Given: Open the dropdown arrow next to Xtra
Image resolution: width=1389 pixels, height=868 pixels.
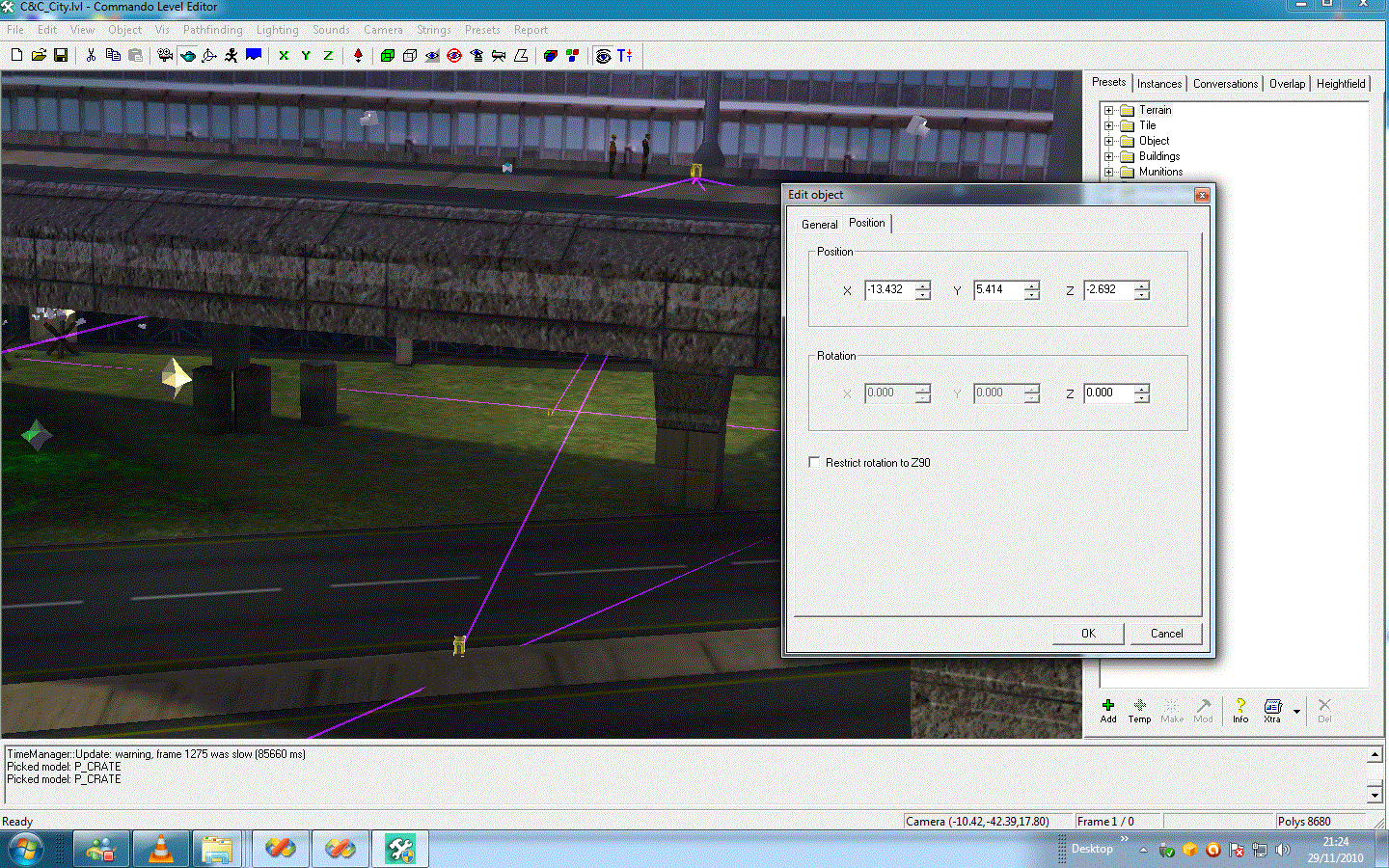Looking at the screenshot, I should point(1296,712).
